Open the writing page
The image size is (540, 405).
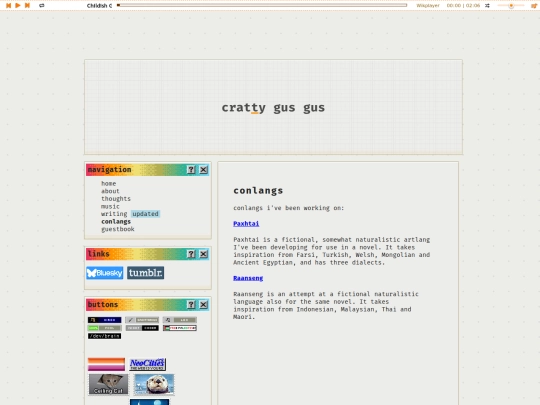coord(114,214)
